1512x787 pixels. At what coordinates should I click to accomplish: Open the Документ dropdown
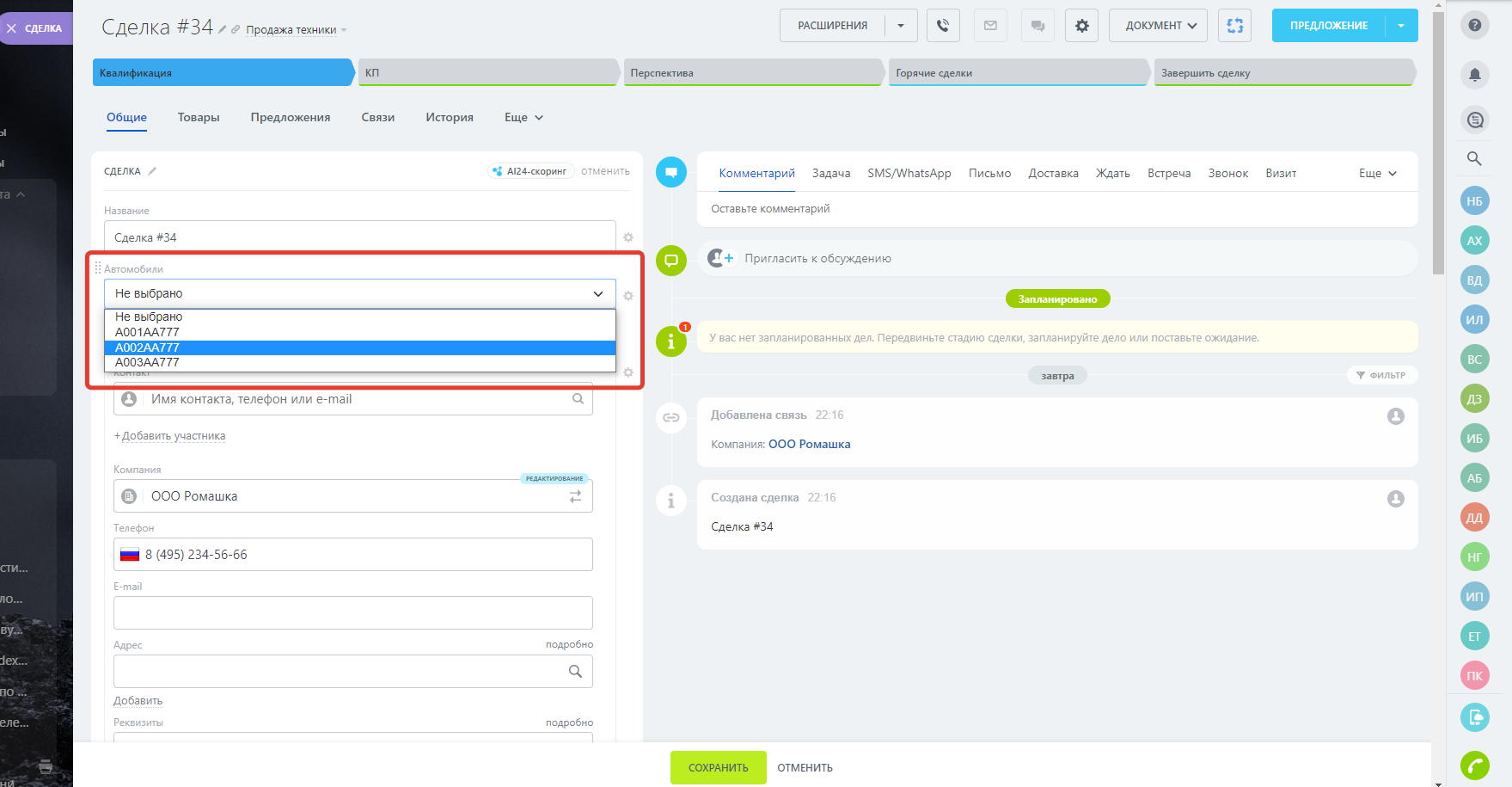[1158, 26]
